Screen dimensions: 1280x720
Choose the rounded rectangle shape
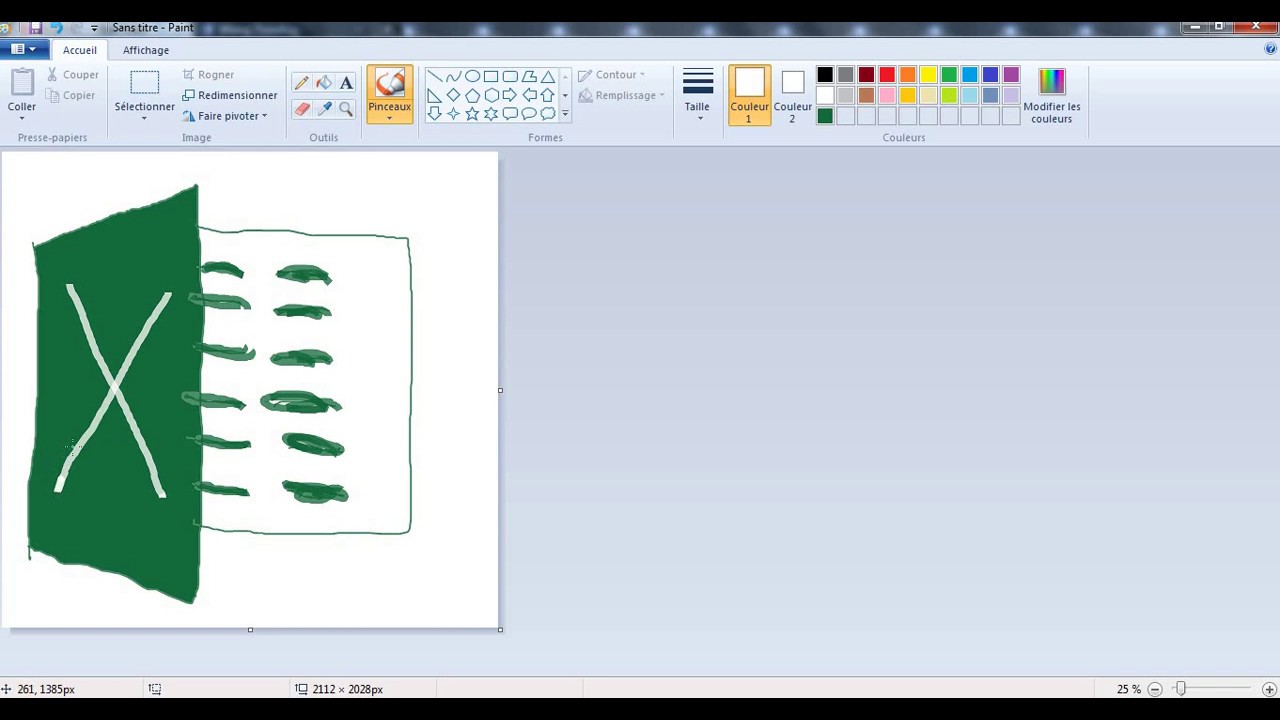tap(510, 77)
